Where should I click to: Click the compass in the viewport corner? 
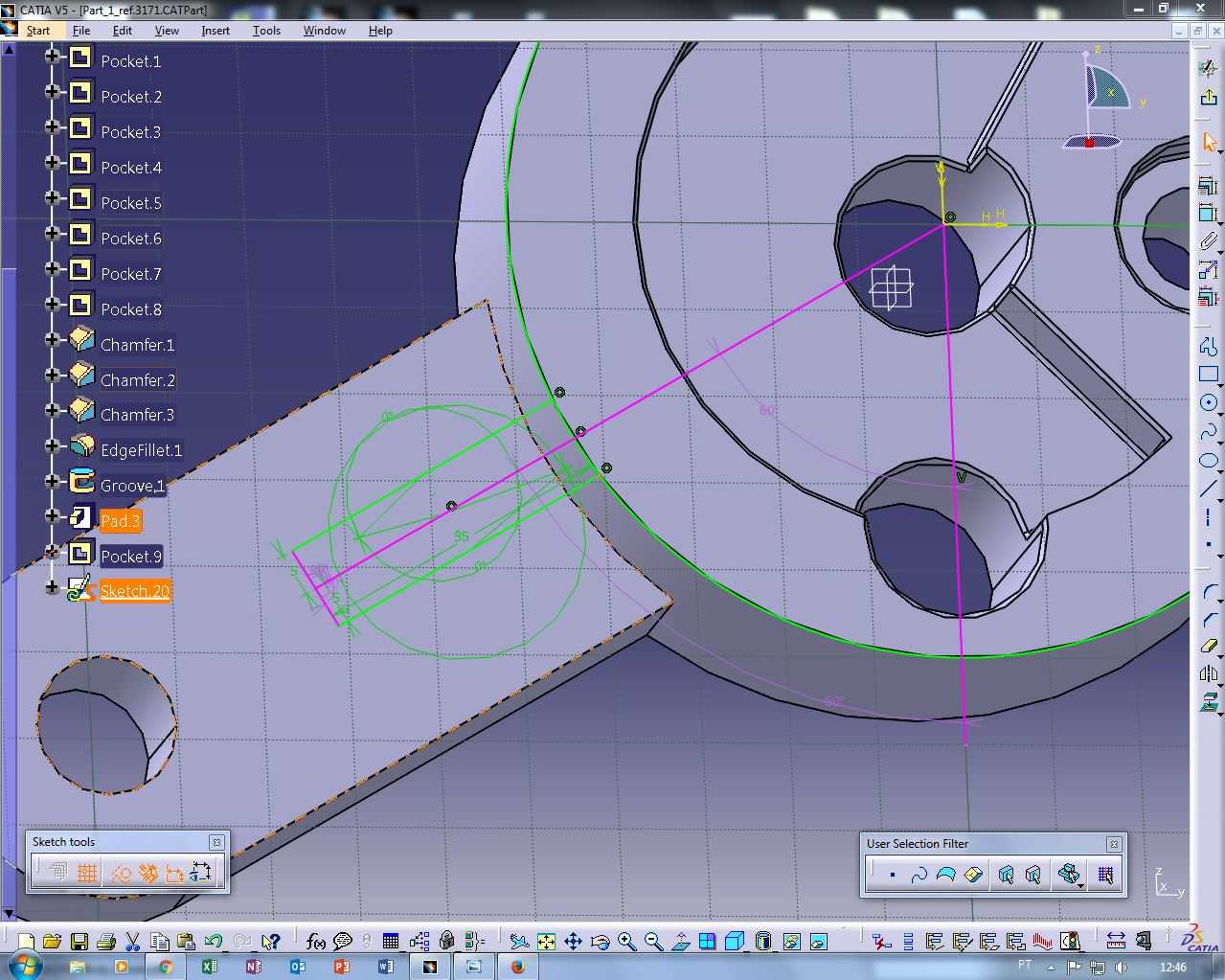coord(1104,100)
